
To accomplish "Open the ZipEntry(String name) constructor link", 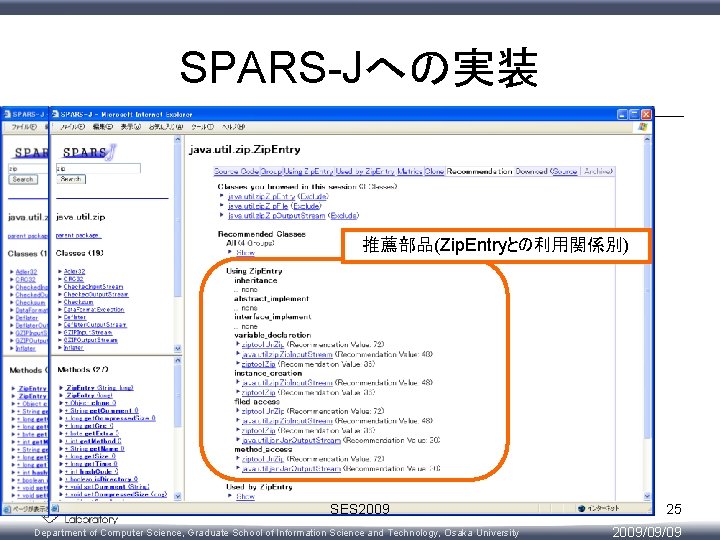I will pos(100,388).
